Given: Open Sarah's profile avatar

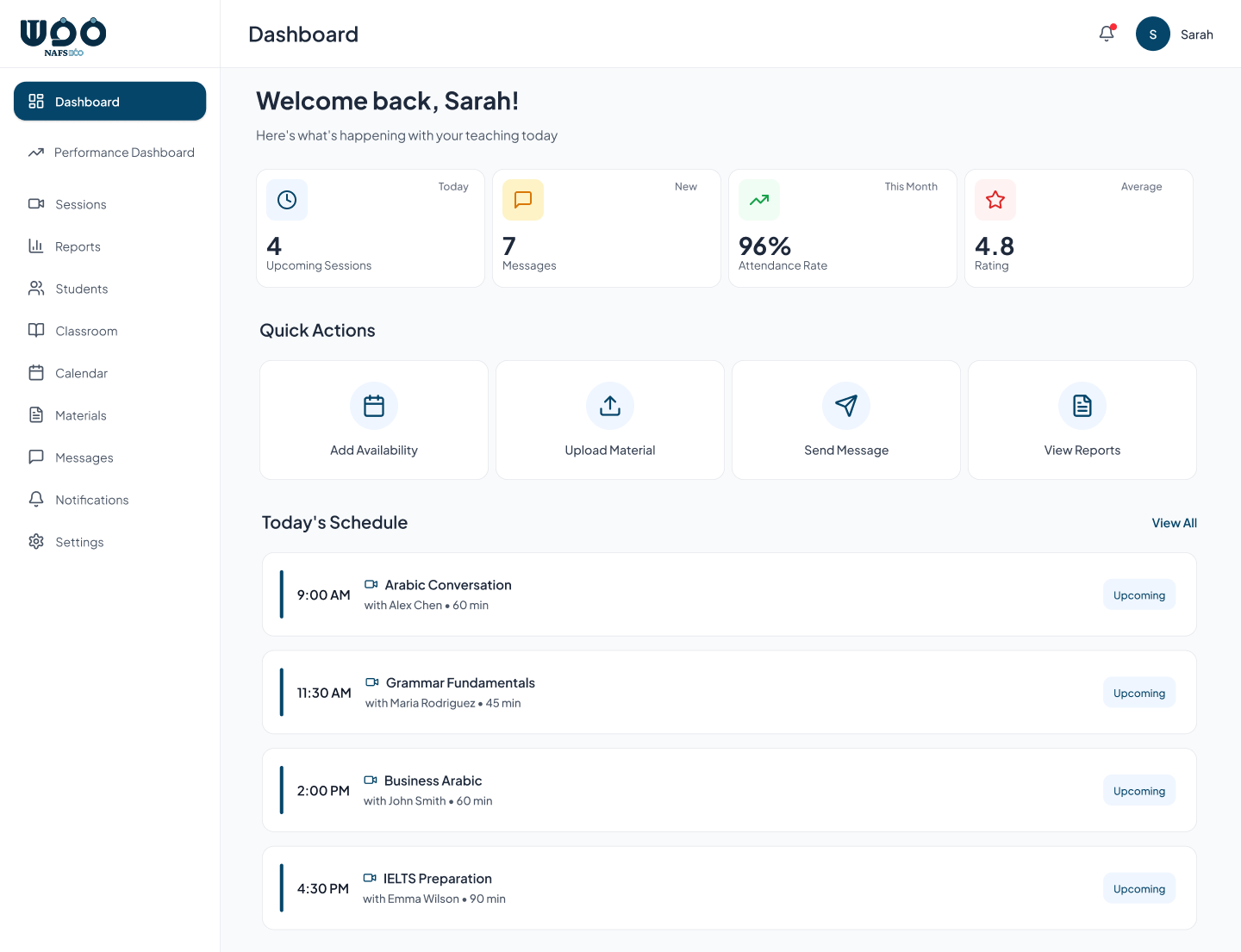Looking at the screenshot, I should pyautogui.click(x=1153, y=34).
